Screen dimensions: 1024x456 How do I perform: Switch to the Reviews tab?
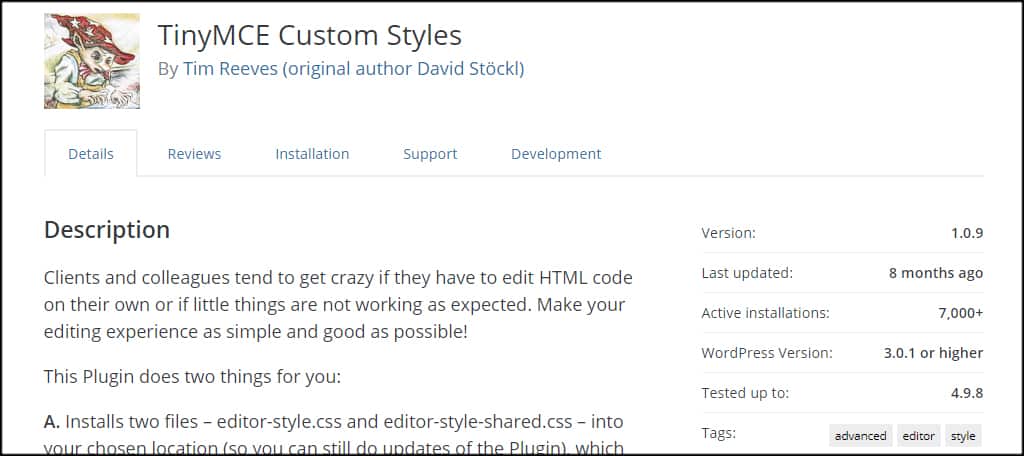click(x=194, y=154)
